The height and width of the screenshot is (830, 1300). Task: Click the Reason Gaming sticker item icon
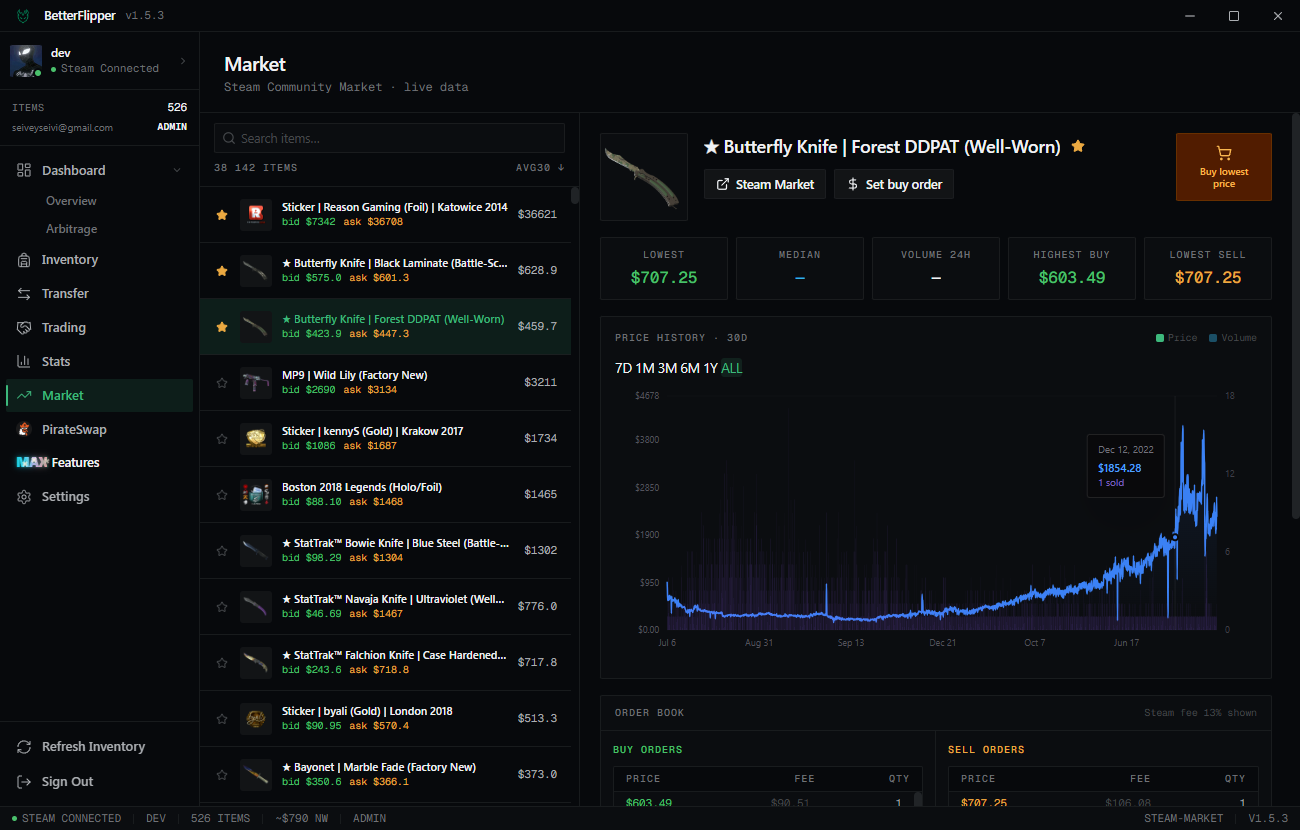256,215
